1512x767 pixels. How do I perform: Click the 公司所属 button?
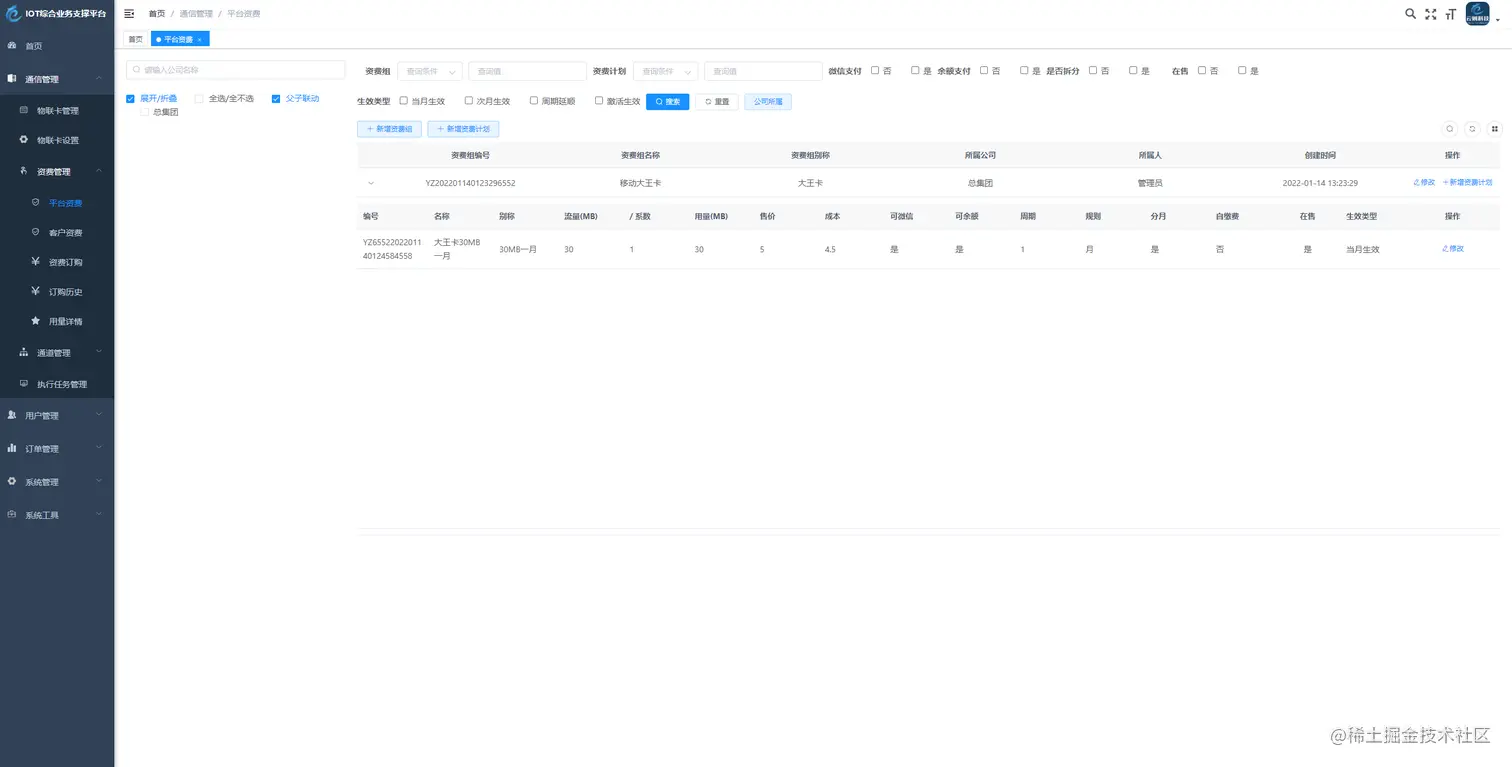pyautogui.click(x=768, y=101)
